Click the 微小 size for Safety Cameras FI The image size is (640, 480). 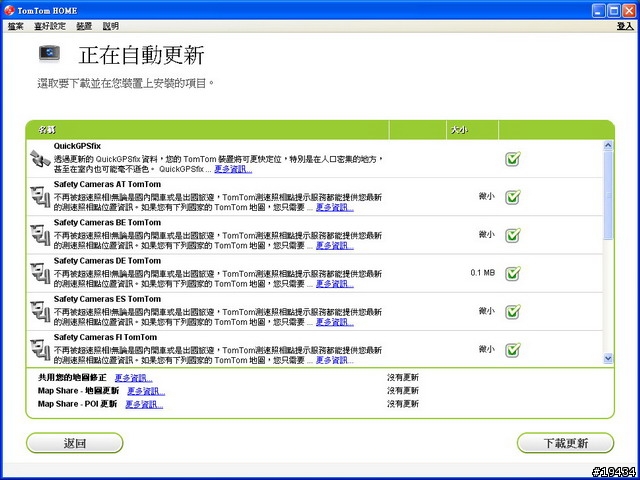pyautogui.click(x=487, y=350)
